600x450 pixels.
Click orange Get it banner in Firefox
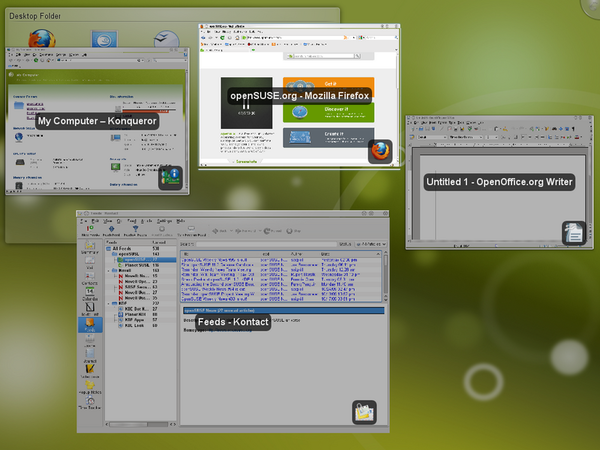[328, 87]
